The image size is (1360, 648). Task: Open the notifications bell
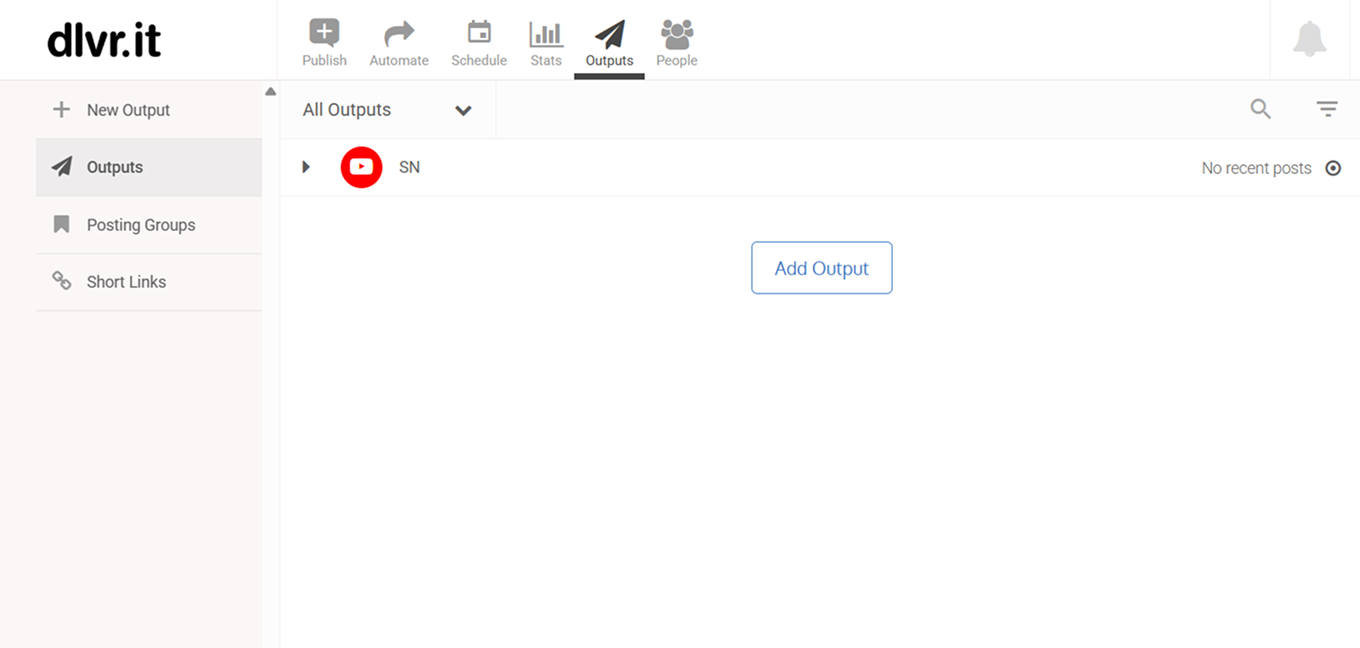click(x=1309, y=40)
